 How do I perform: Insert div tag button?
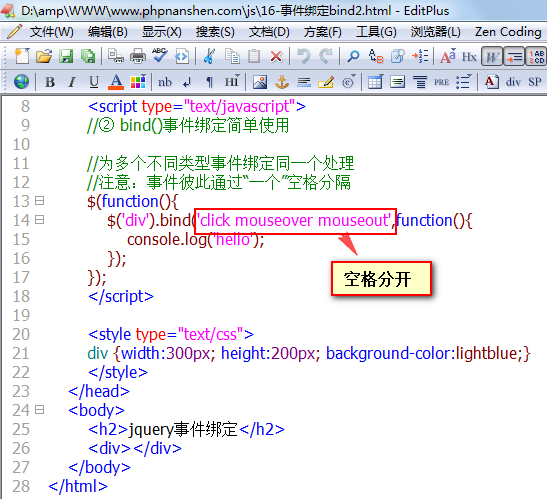(513, 82)
